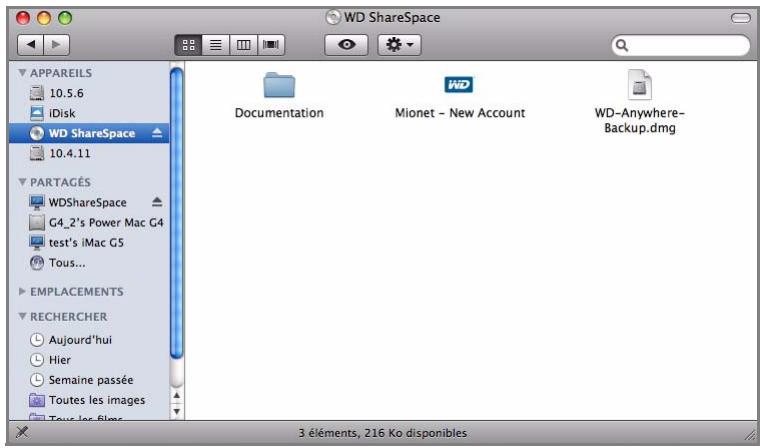Viewport: 760px width, 448px height.
Task: Switch to column view
Action: (x=243, y=45)
